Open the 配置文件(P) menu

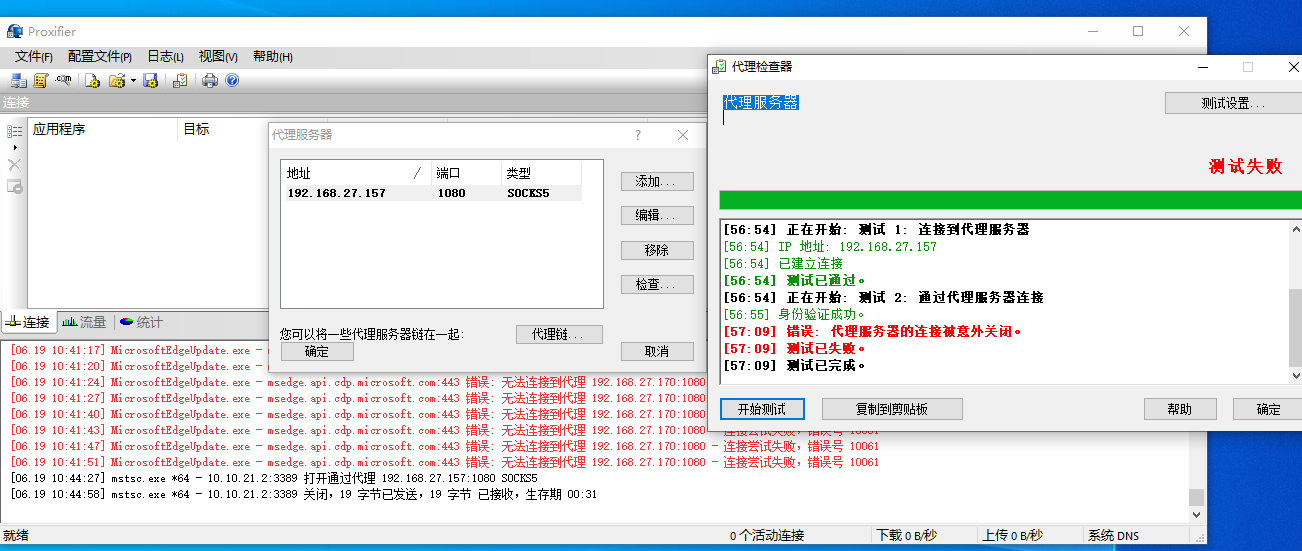click(100, 56)
